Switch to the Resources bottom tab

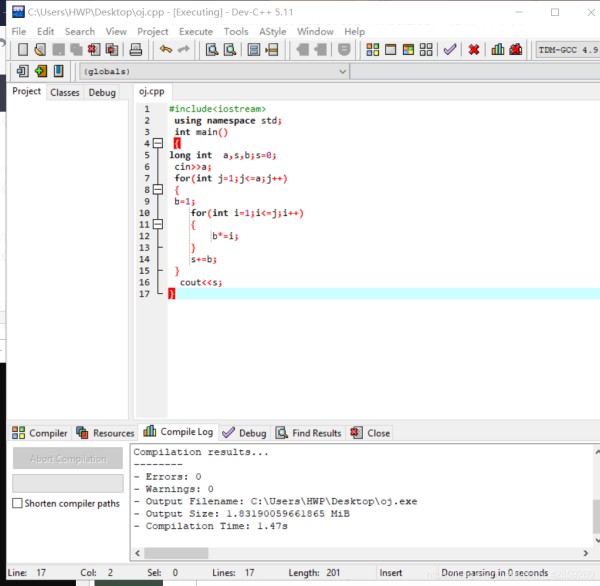click(x=105, y=433)
